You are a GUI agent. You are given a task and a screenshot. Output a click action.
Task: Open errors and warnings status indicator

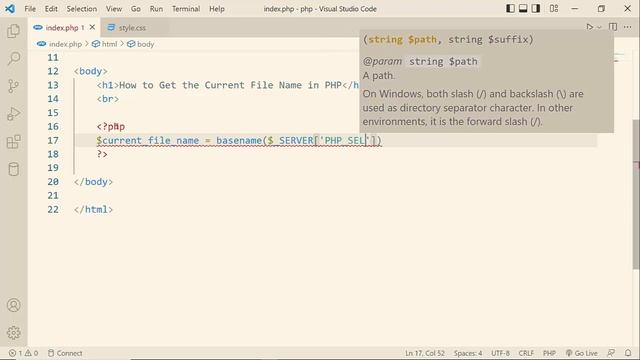point(23,353)
